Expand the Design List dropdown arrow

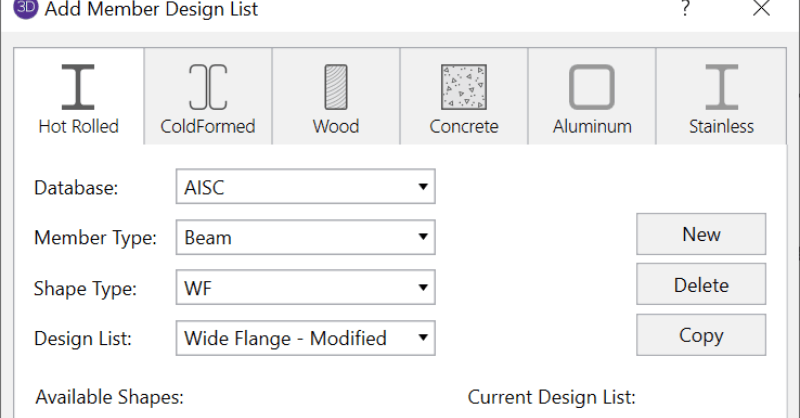coord(423,338)
